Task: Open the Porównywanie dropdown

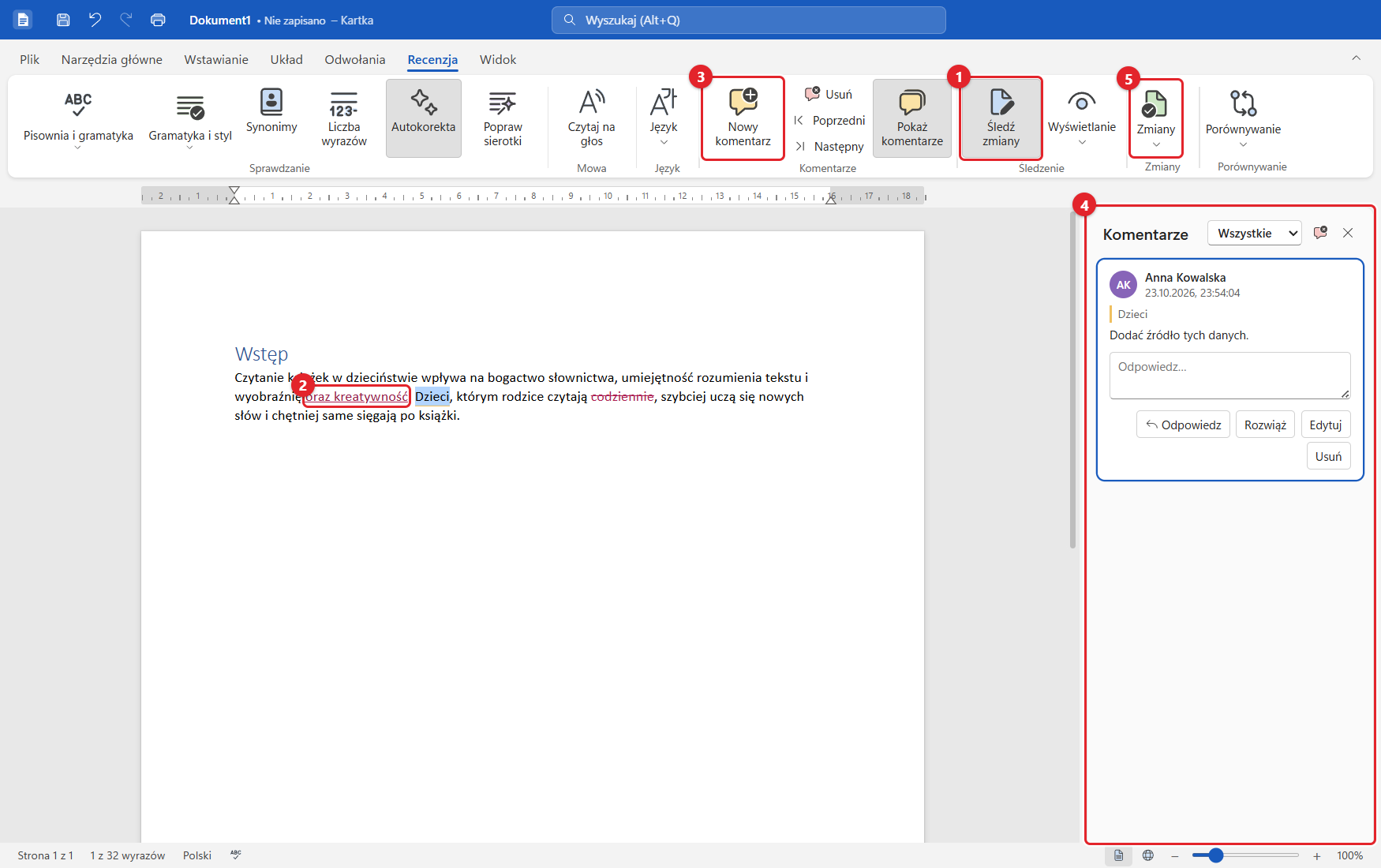Action: coord(1243,118)
